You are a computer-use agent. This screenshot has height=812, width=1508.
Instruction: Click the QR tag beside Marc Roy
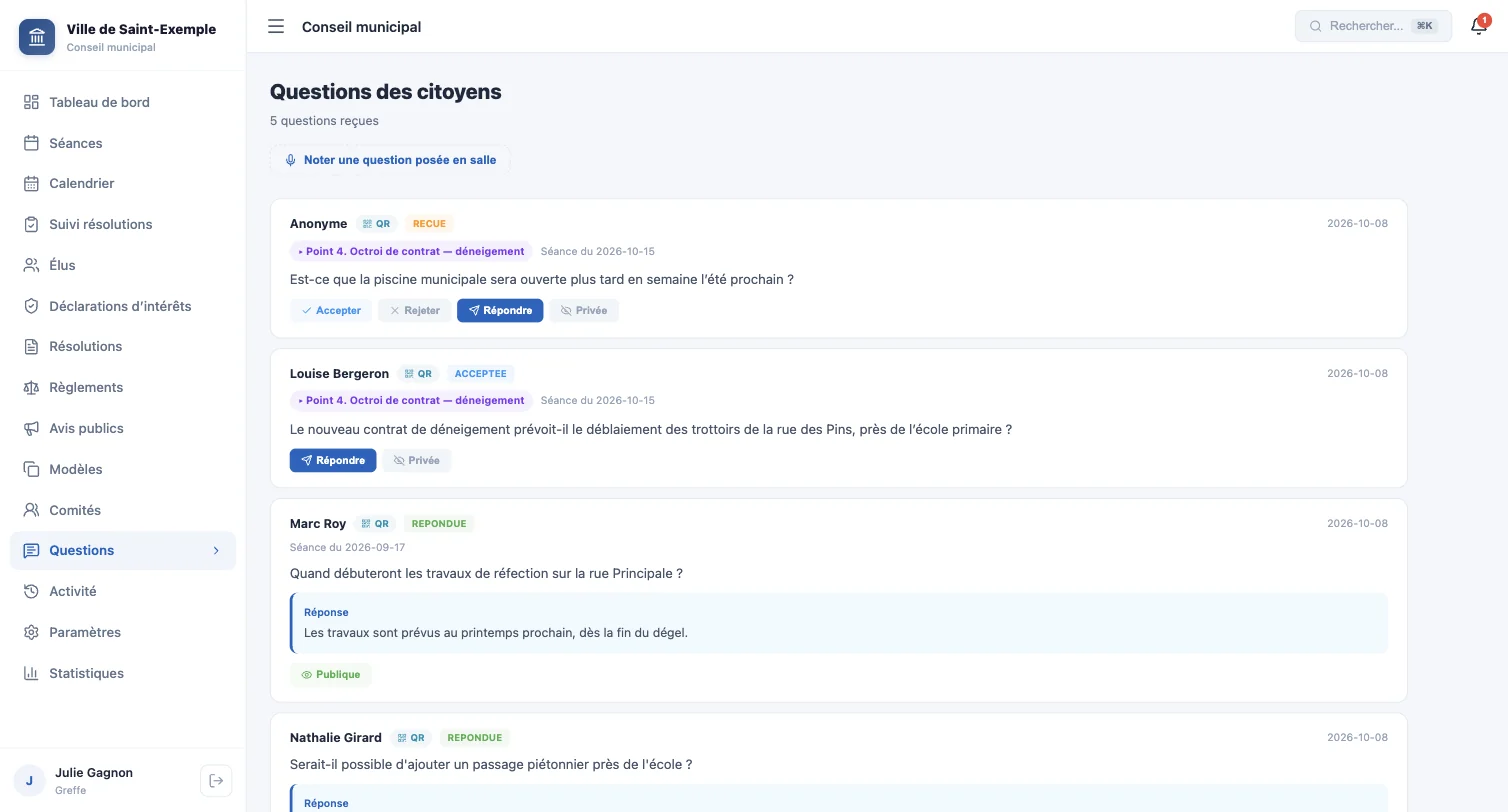click(x=376, y=523)
